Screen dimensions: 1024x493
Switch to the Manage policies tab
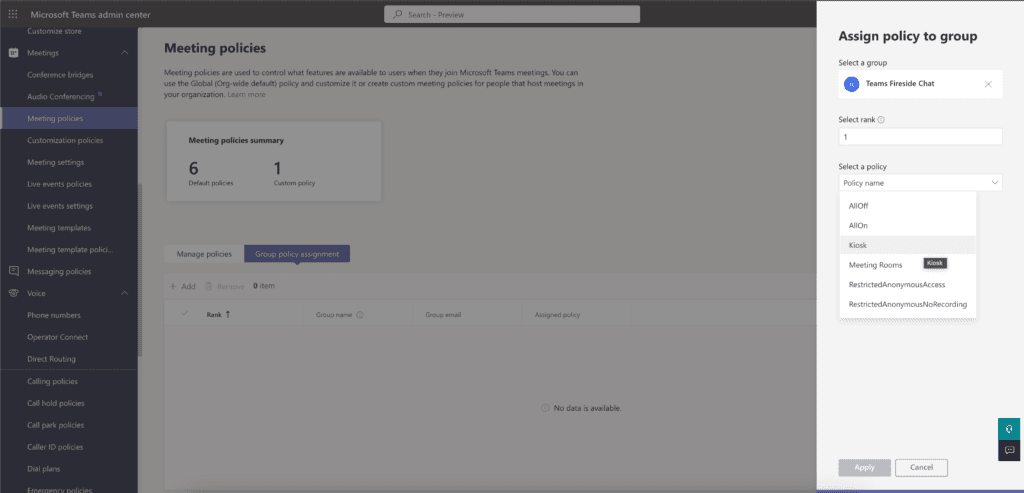(204, 254)
